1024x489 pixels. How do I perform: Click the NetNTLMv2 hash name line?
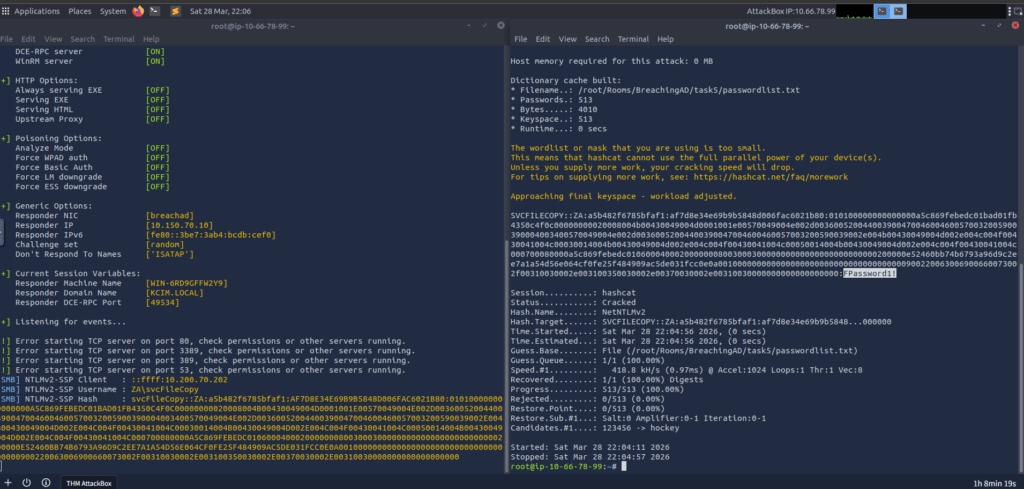pos(577,312)
